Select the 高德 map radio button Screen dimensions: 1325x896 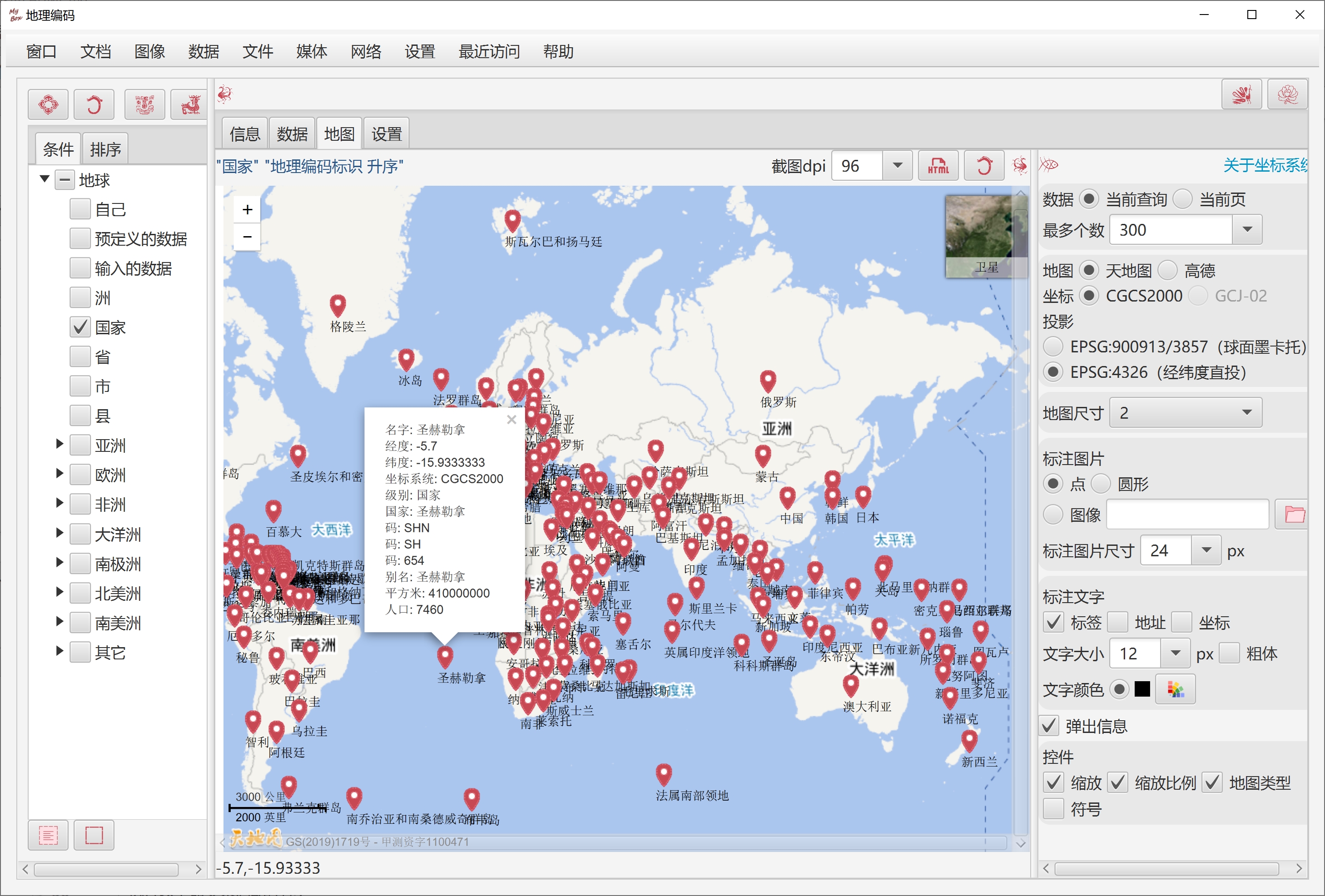coord(1168,270)
